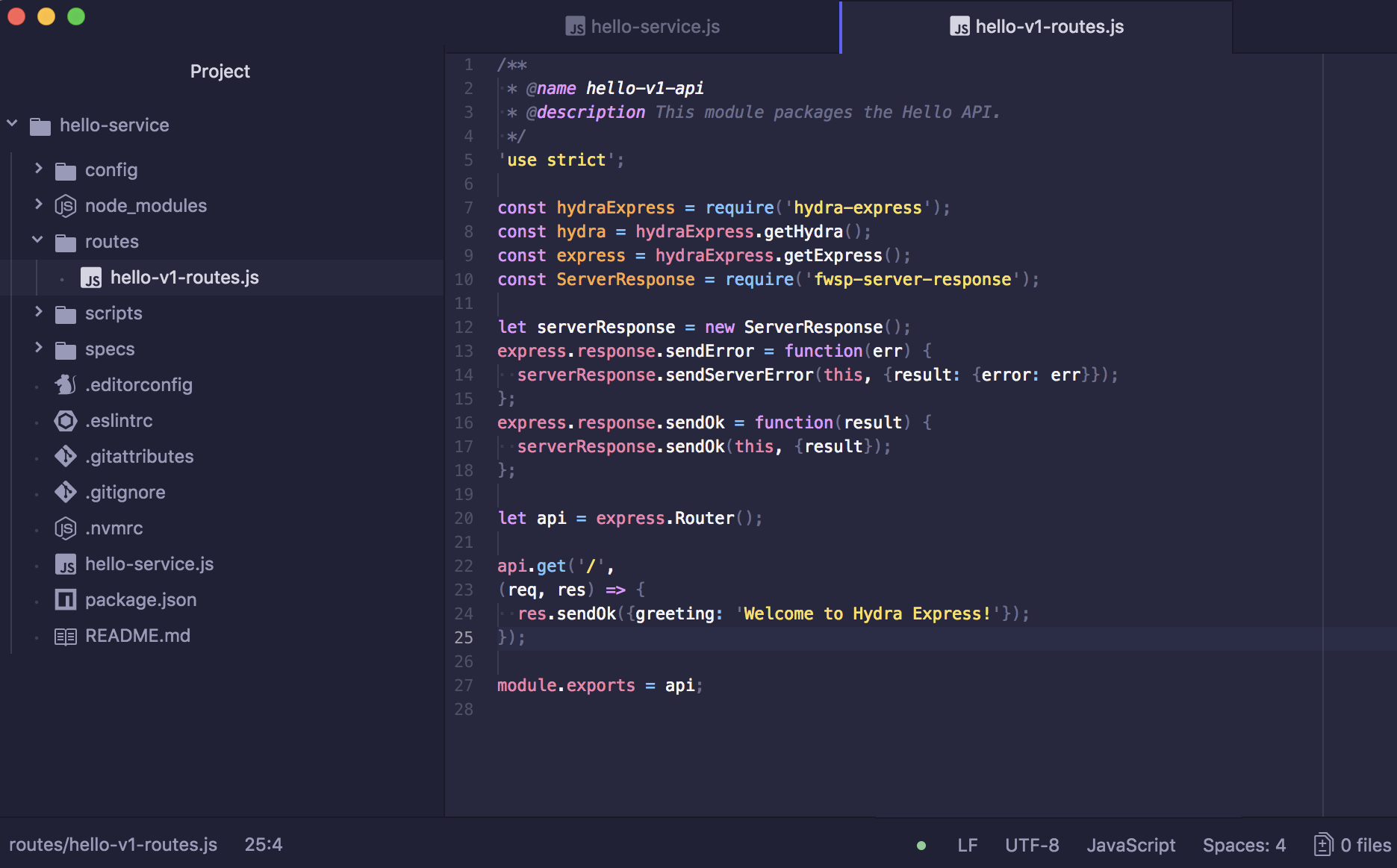Expand the node_modules folder chevron

coord(38,204)
